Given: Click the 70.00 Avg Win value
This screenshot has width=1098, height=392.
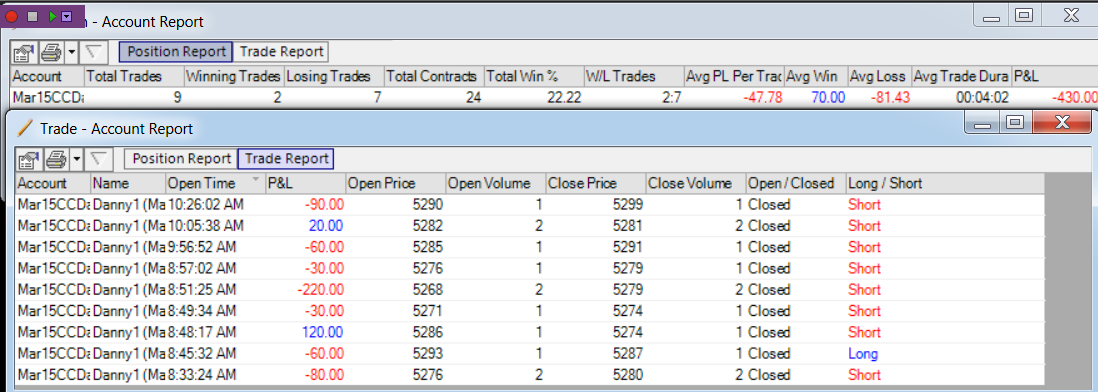Looking at the screenshot, I should [828, 98].
